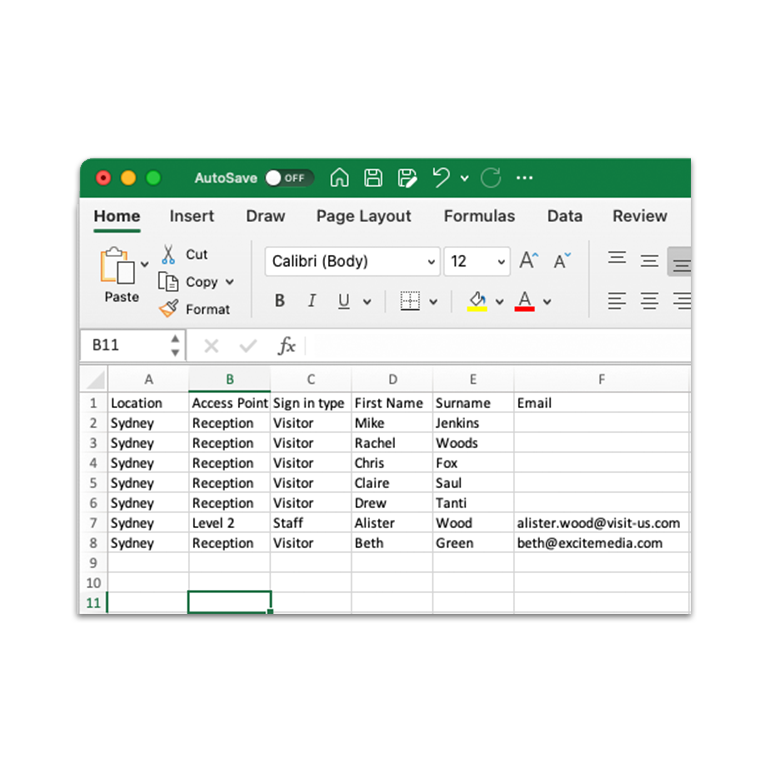Image resolution: width=768 pixels, height=768 pixels.
Task: Switch to the Home tab
Action: pyautogui.click(x=117, y=216)
